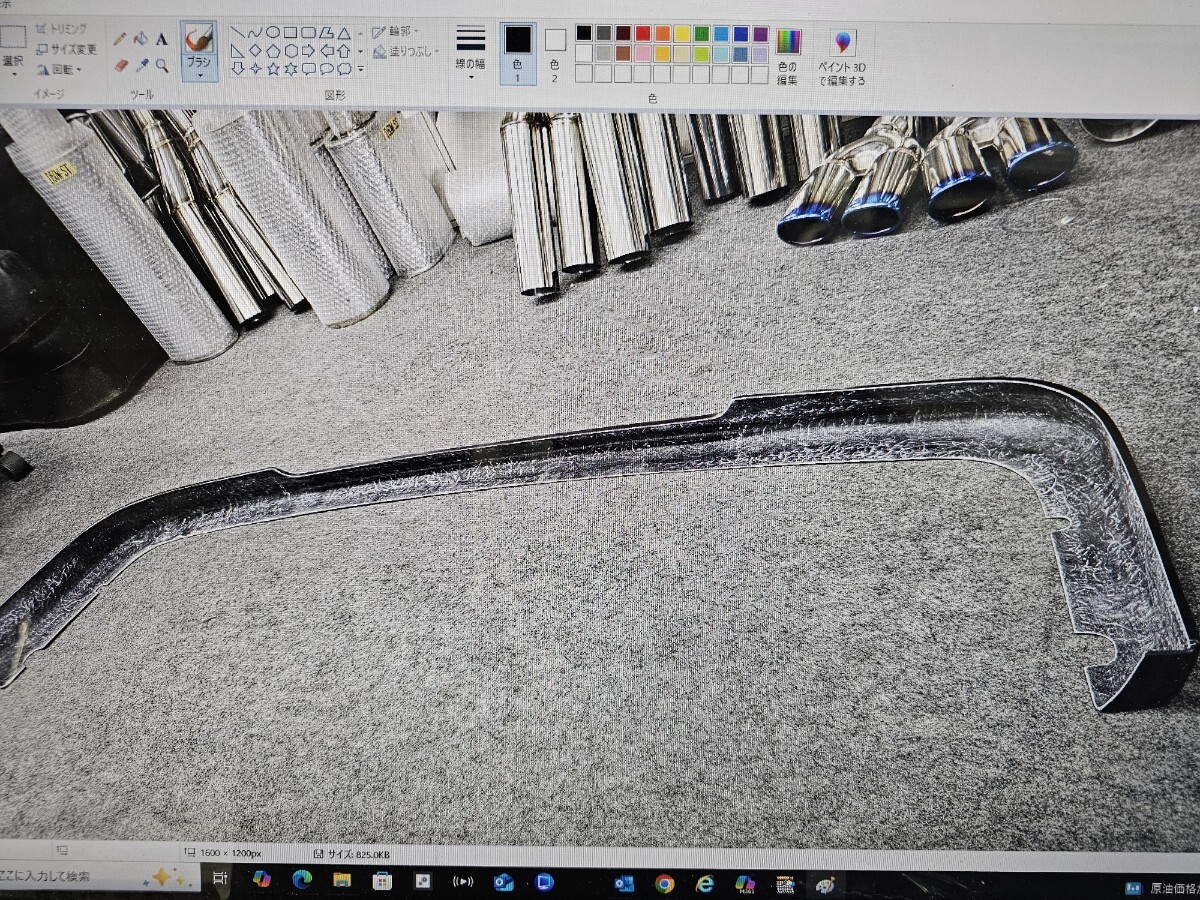This screenshot has height=900, width=1200.
Task: Select the up arrow shape
Action: tap(344, 50)
